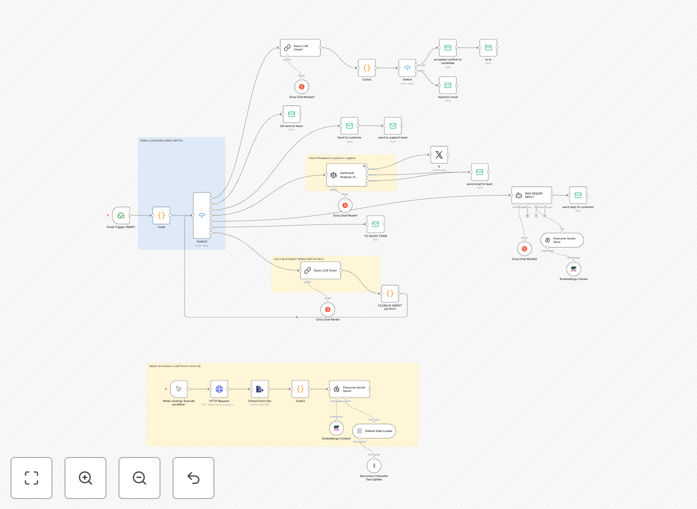Viewport: 697px width, 509px height.
Task: Open the Code2 node
Action: coord(367,68)
